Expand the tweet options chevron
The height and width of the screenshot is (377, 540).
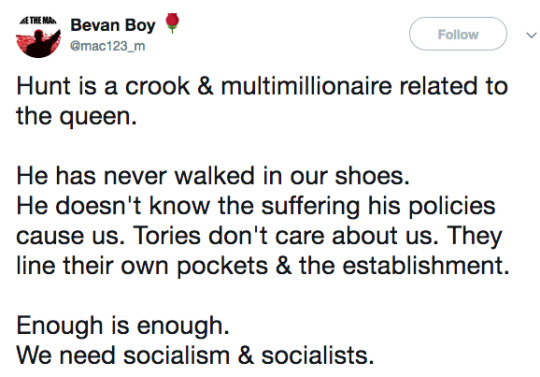(531, 35)
